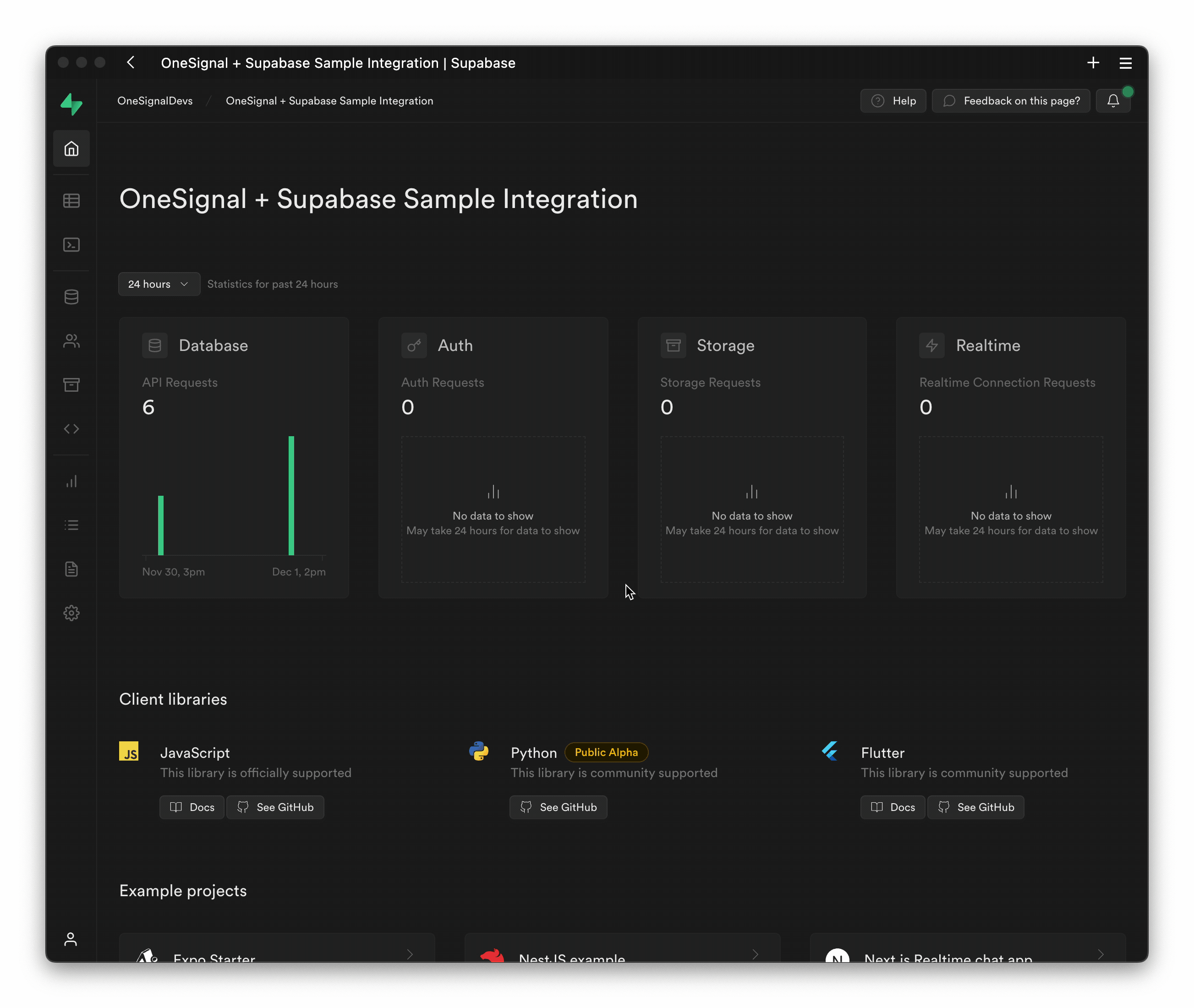Open the Logs list sidebar icon

[x=71, y=525]
